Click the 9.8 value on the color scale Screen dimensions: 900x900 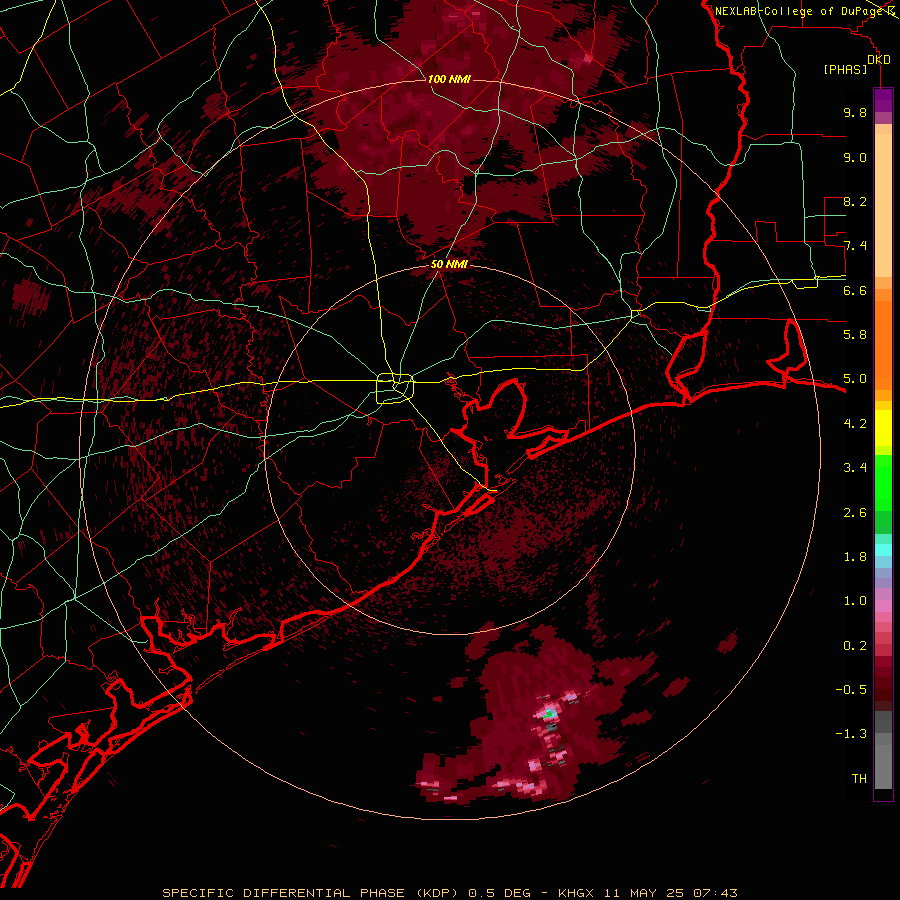(855, 112)
